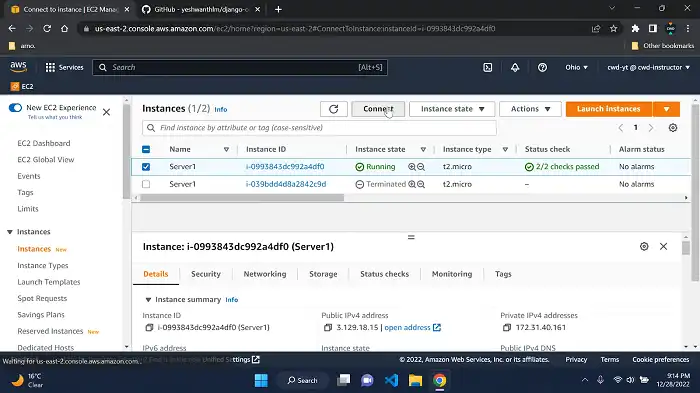Copy the Instance ID in summary

[x=149, y=327]
